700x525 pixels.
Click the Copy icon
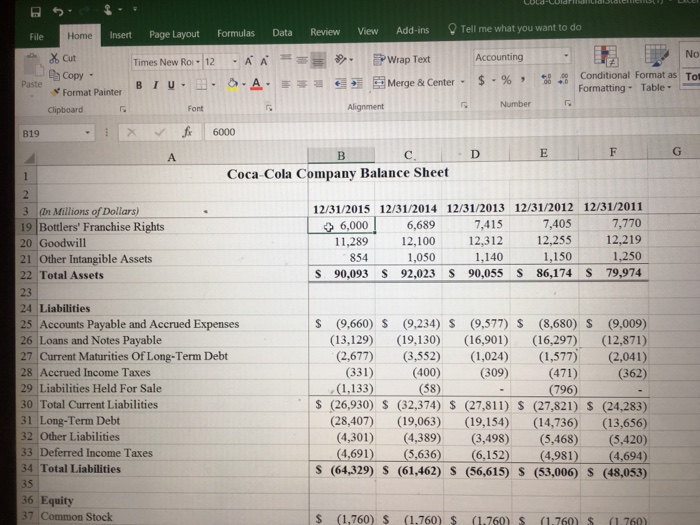click(54, 75)
